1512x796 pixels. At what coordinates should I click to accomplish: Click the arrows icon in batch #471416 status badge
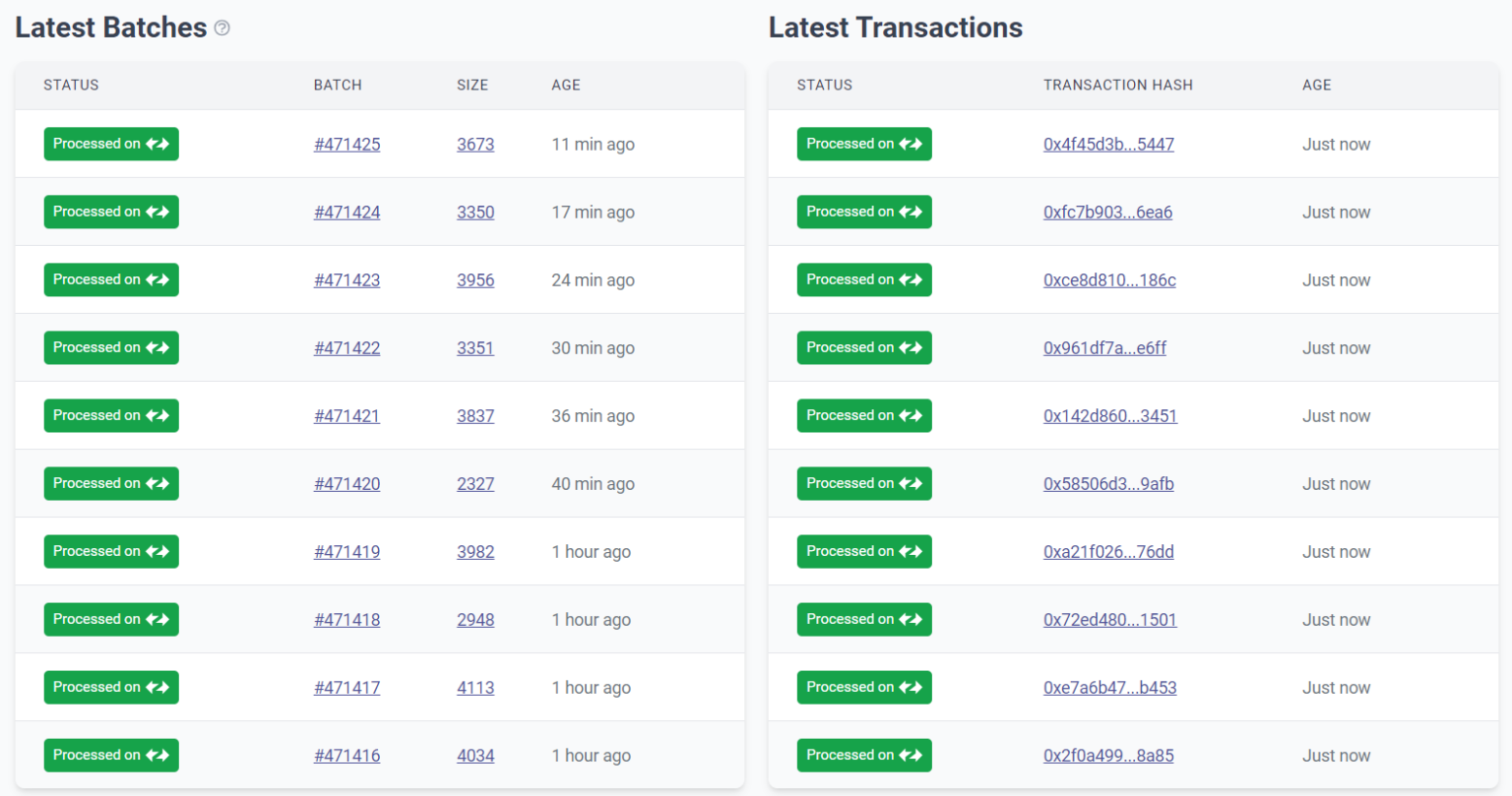pyautogui.click(x=157, y=756)
